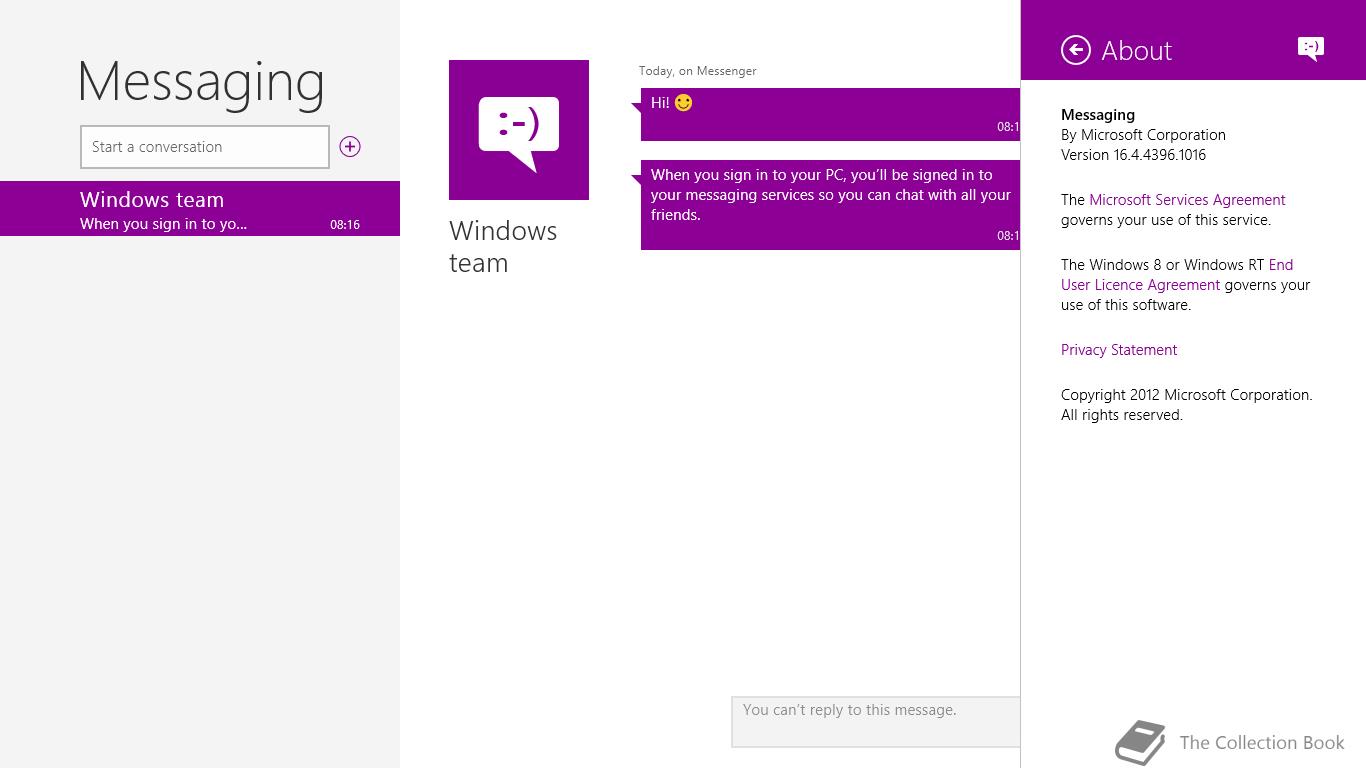The height and width of the screenshot is (768, 1366).
Task: Click the 08:16 timestamp in conversation list
Action: click(x=345, y=225)
